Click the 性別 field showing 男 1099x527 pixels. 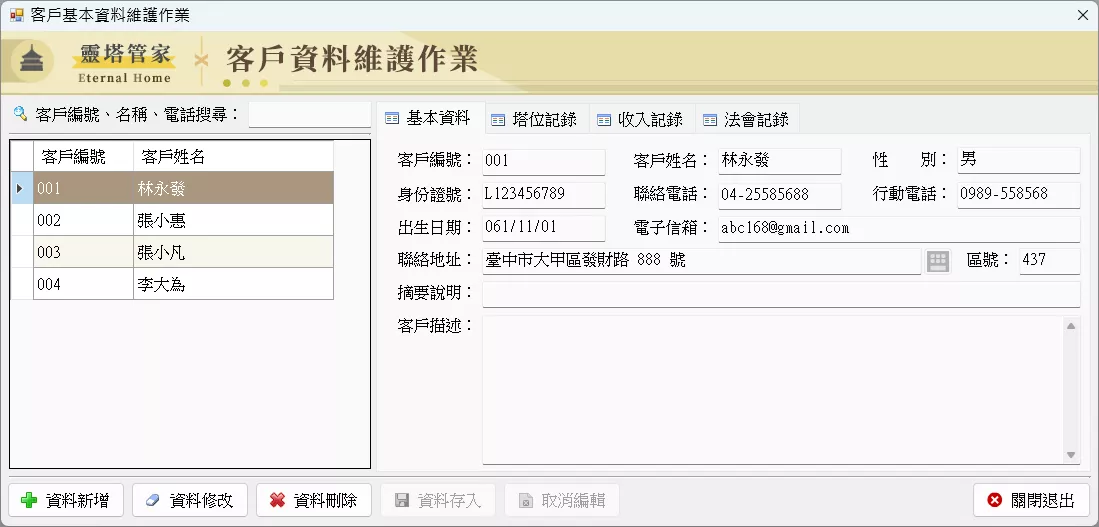[1018, 160]
